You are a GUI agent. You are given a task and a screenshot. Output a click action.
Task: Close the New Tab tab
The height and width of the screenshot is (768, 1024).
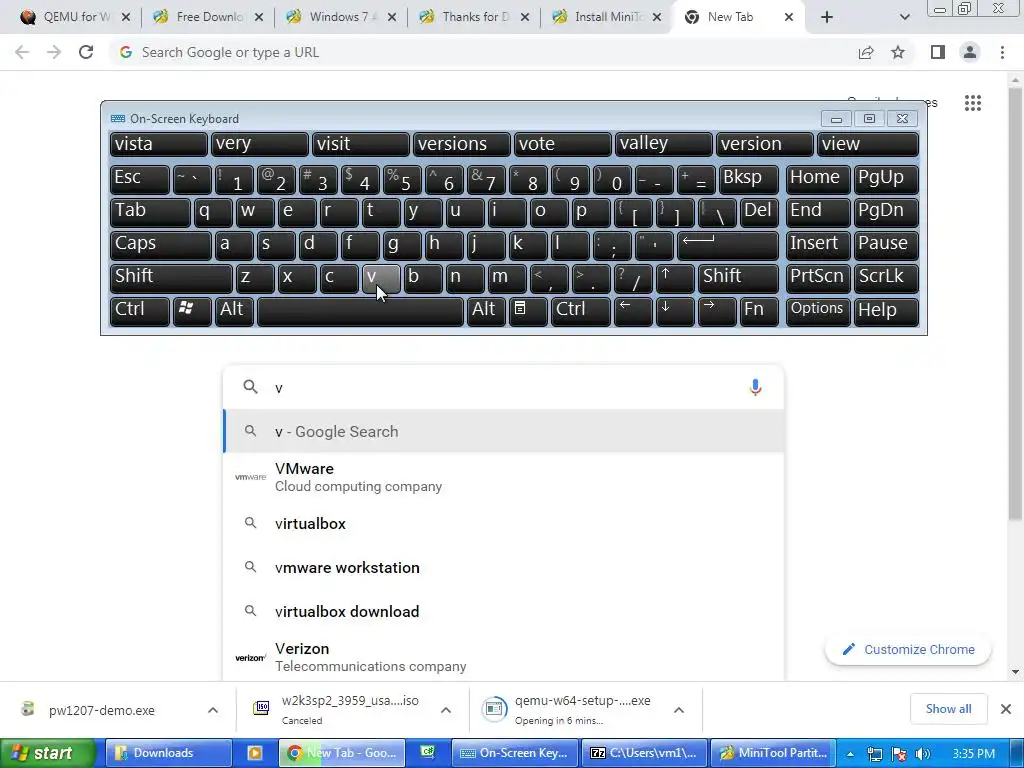[789, 17]
